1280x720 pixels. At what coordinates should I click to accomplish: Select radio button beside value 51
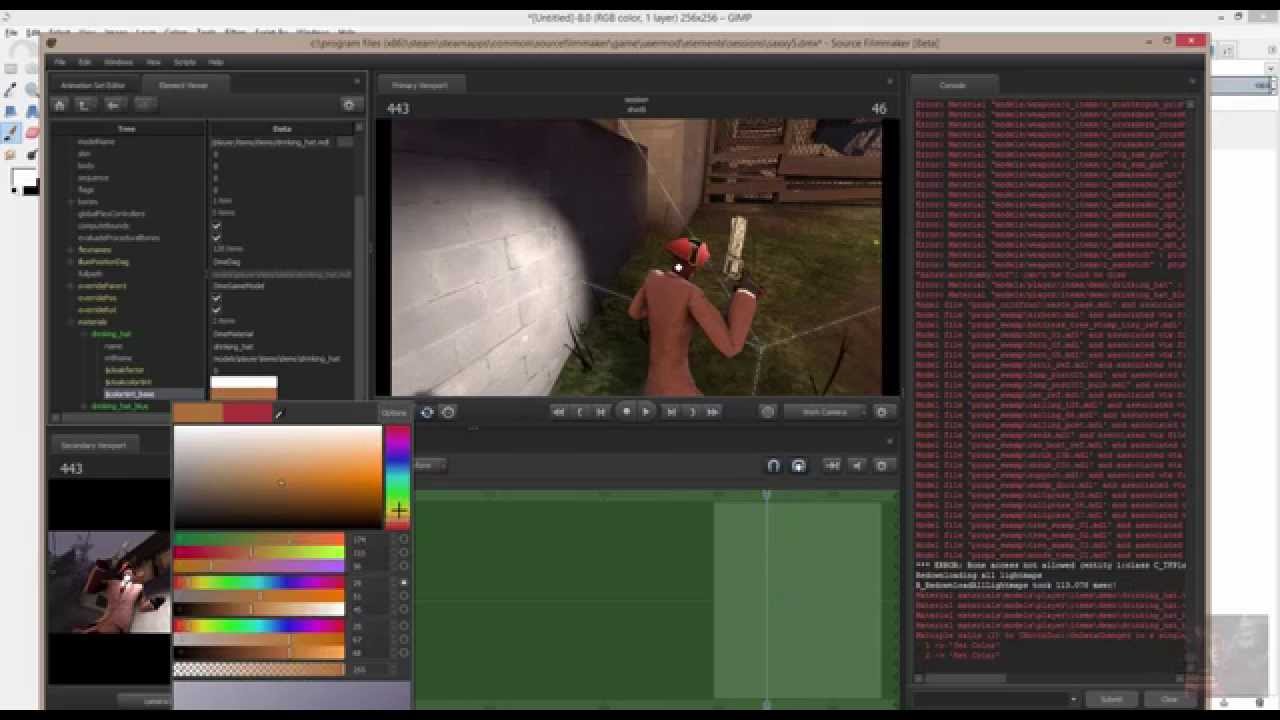point(403,596)
